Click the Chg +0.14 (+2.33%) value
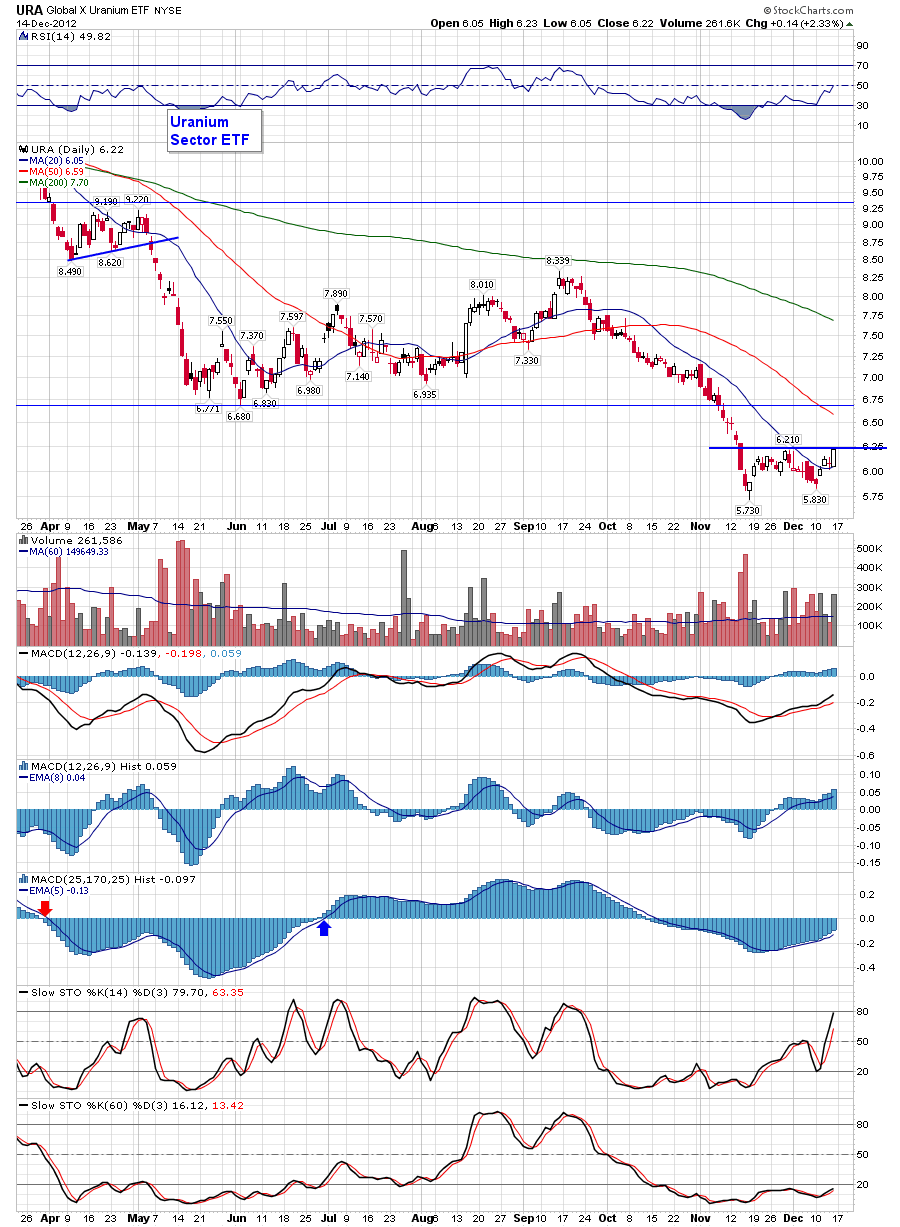 point(796,23)
